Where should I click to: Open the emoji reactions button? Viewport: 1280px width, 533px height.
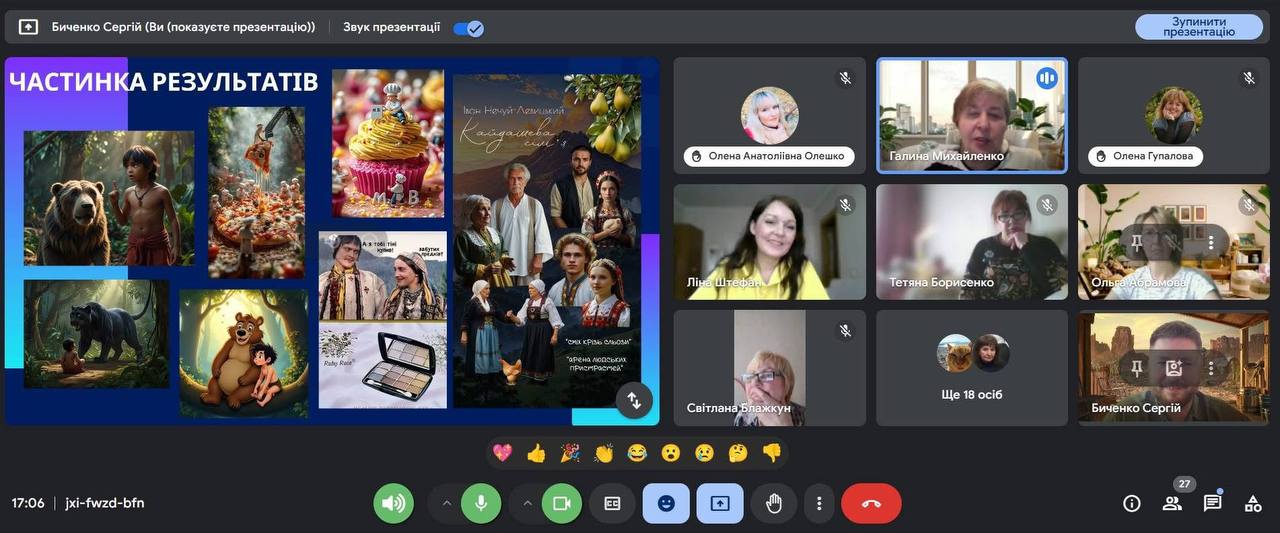tap(666, 503)
